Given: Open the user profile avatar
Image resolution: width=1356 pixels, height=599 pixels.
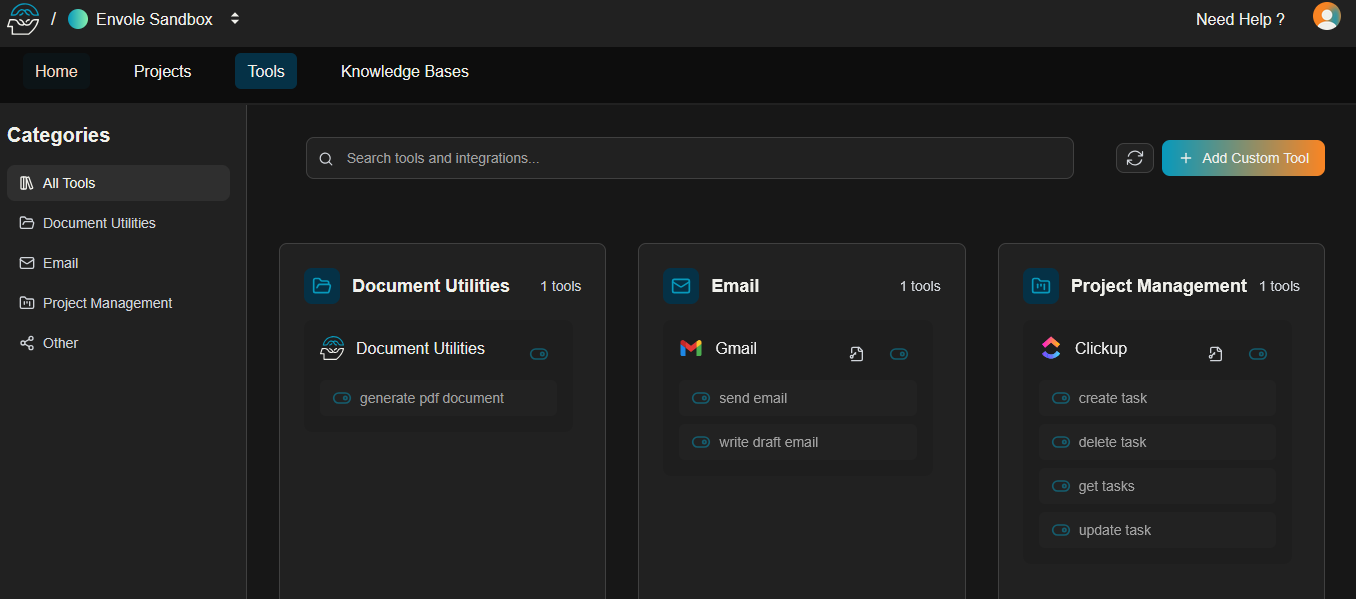Looking at the screenshot, I should point(1326,17).
